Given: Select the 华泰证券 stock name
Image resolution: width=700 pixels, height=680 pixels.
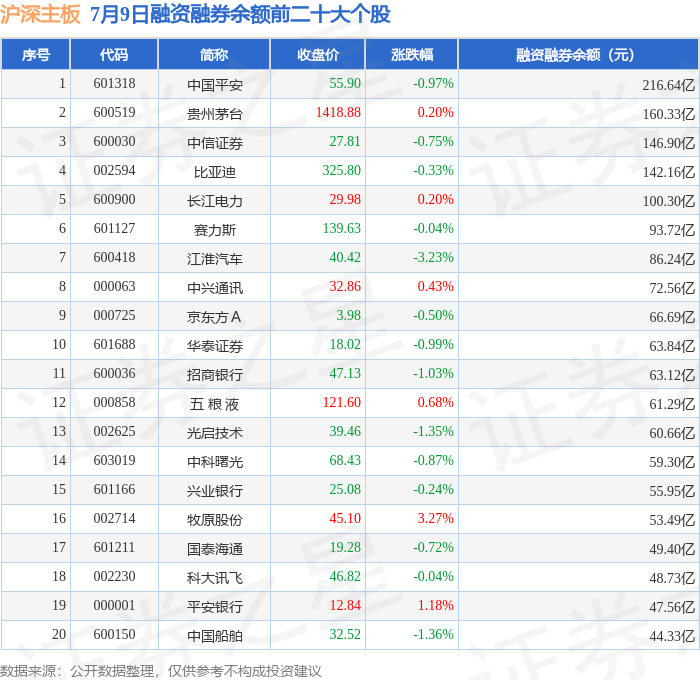Looking at the screenshot, I should pos(215,346).
